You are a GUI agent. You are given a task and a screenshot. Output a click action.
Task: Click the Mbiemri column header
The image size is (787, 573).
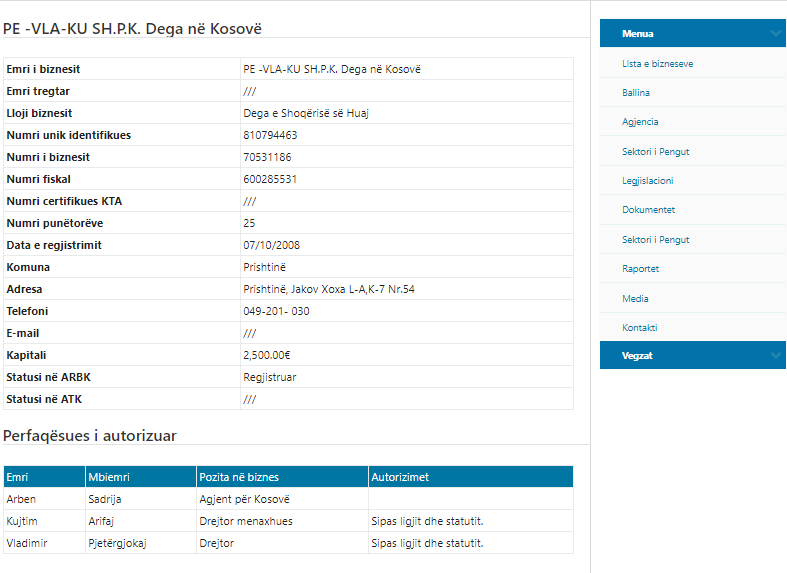107,477
